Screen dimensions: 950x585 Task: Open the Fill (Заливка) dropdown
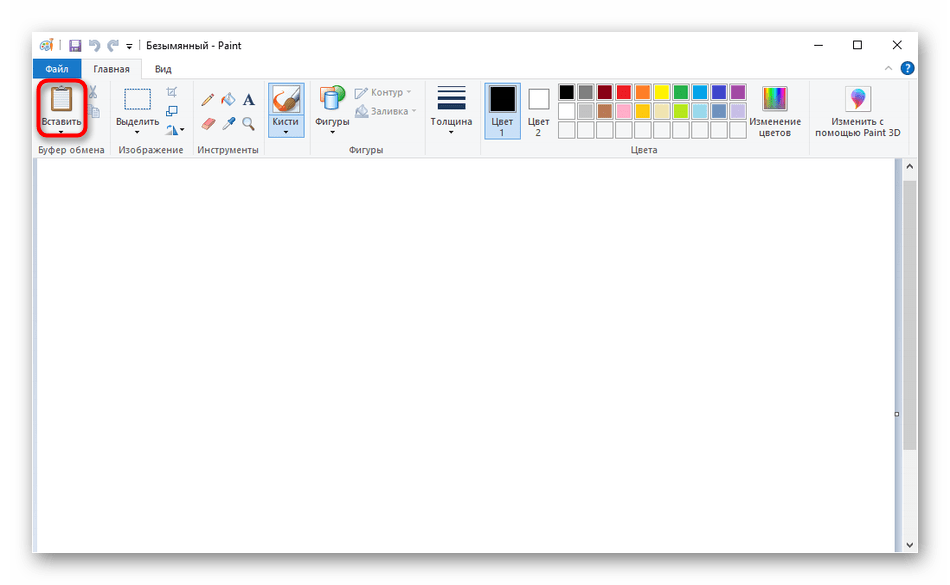point(386,111)
